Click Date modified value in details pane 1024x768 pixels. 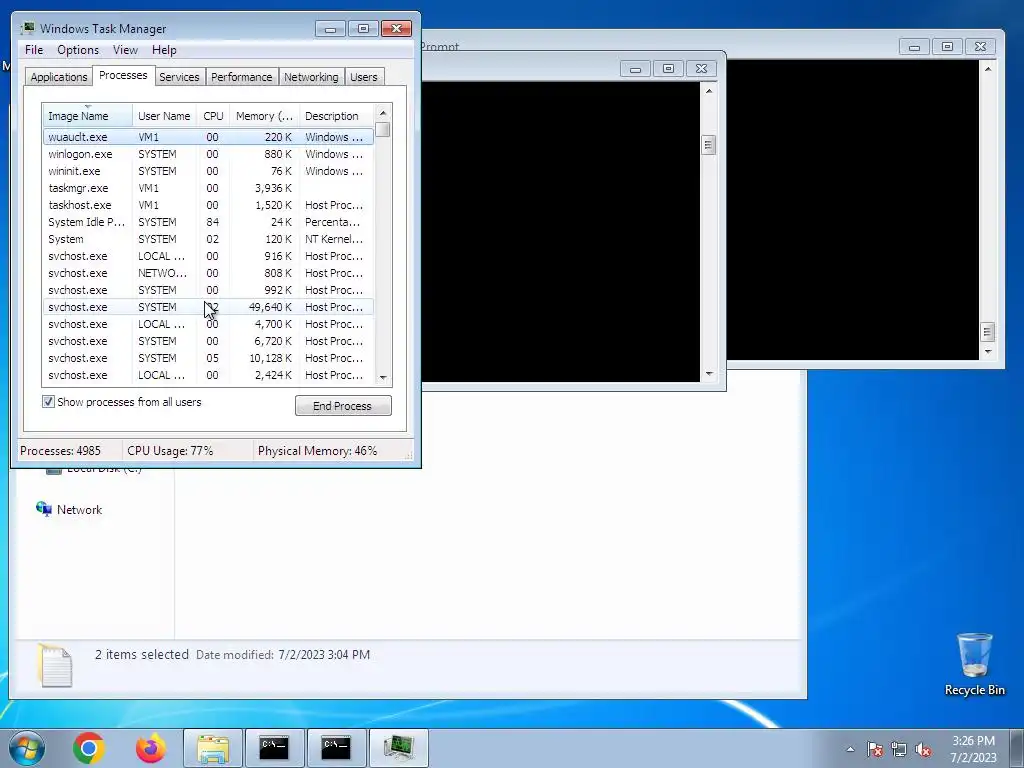point(324,654)
